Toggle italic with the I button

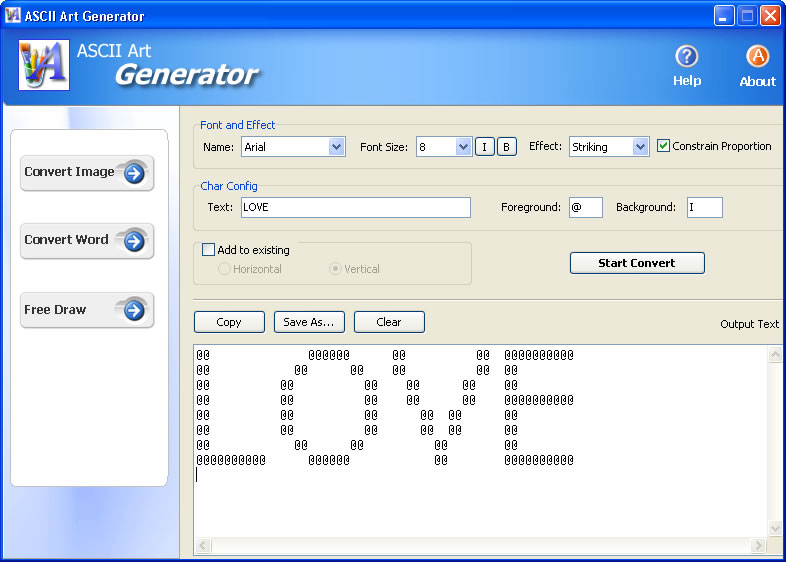click(x=484, y=147)
